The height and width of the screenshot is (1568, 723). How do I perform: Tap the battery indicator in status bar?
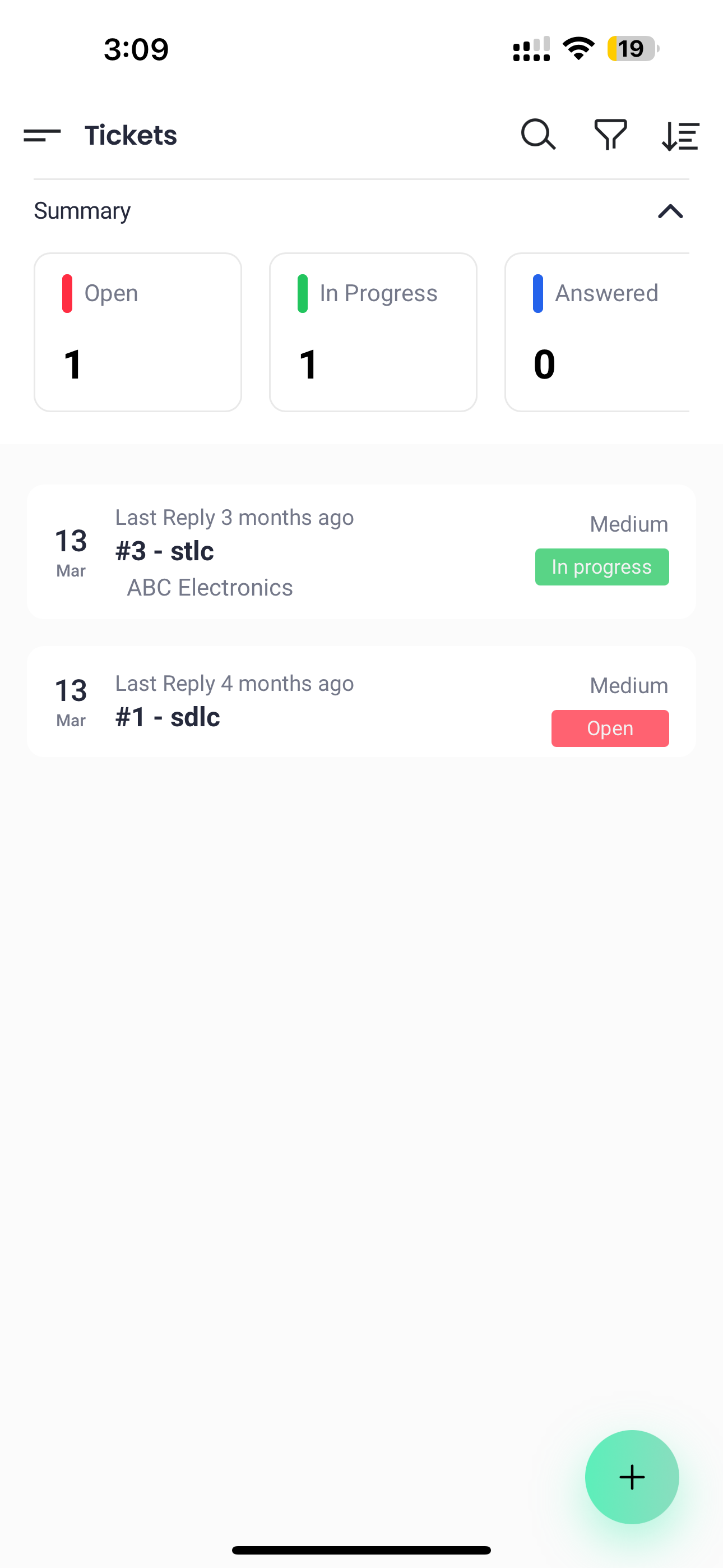click(632, 49)
